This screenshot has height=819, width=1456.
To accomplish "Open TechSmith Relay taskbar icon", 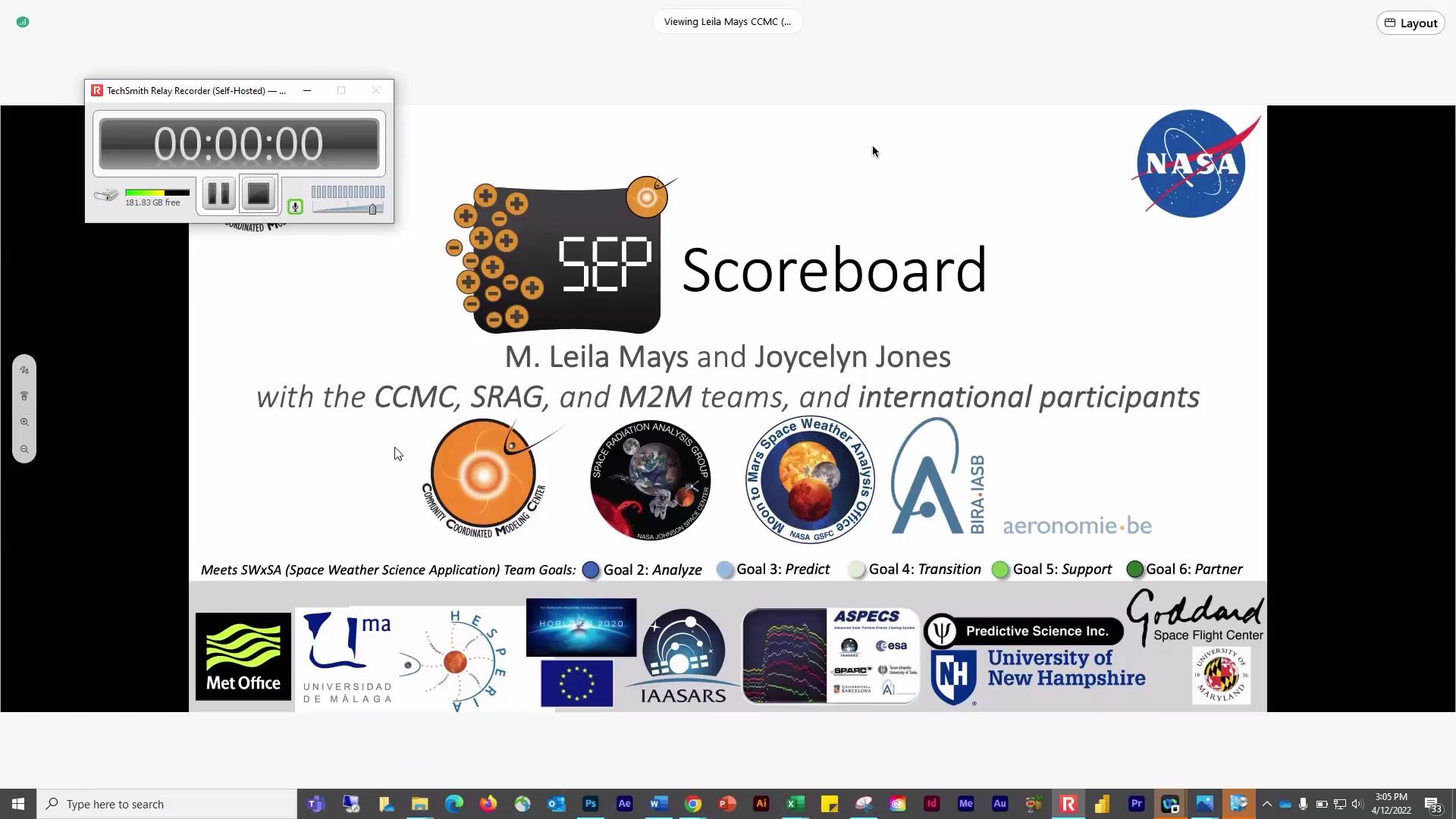I will [1068, 804].
